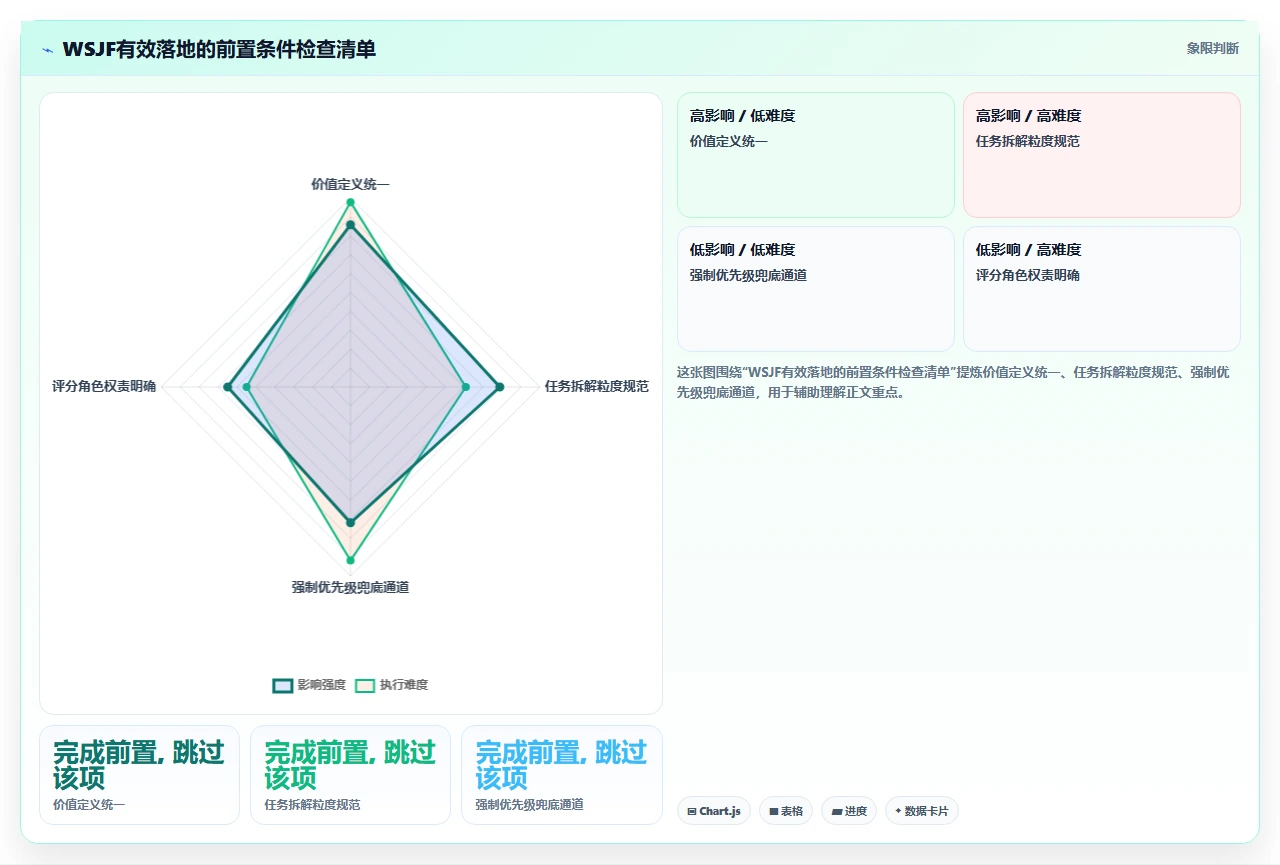Viewport: 1280px width, 865px height.
Task: Click the left 影响强度 data point on radar
Action: tap(228, 386)
